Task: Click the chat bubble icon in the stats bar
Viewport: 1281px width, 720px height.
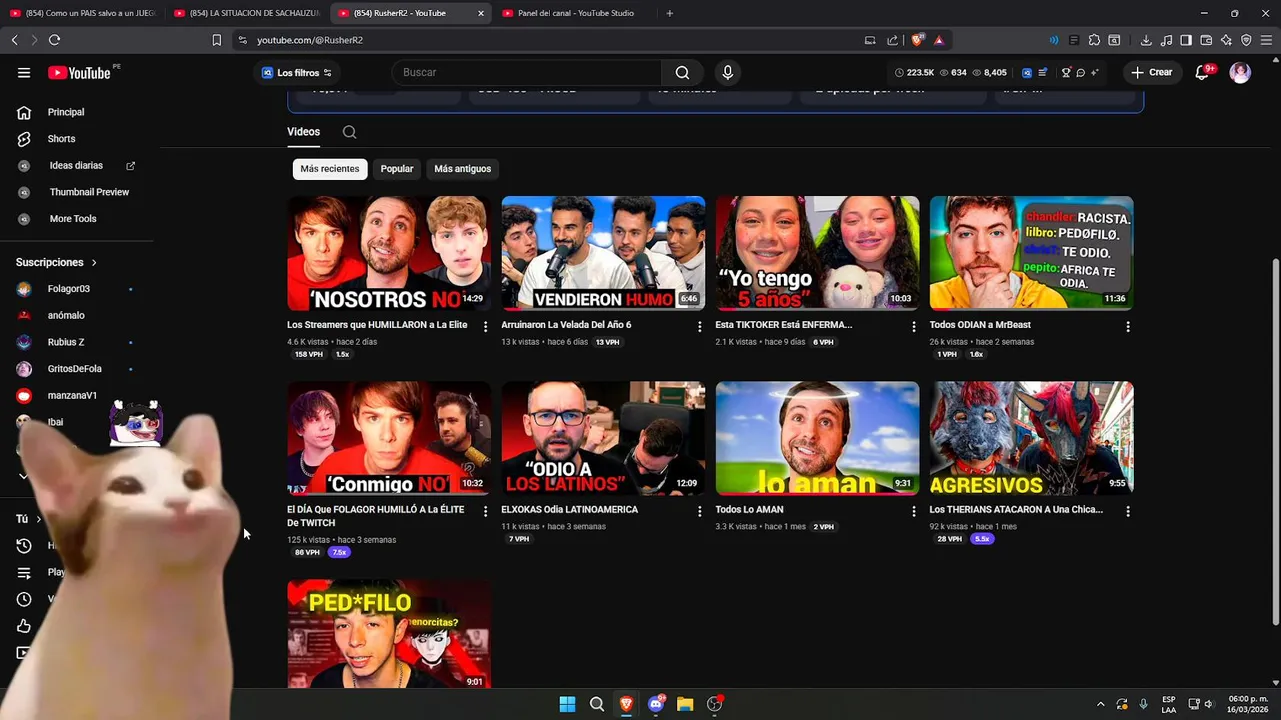Action: pos(1080,72)
